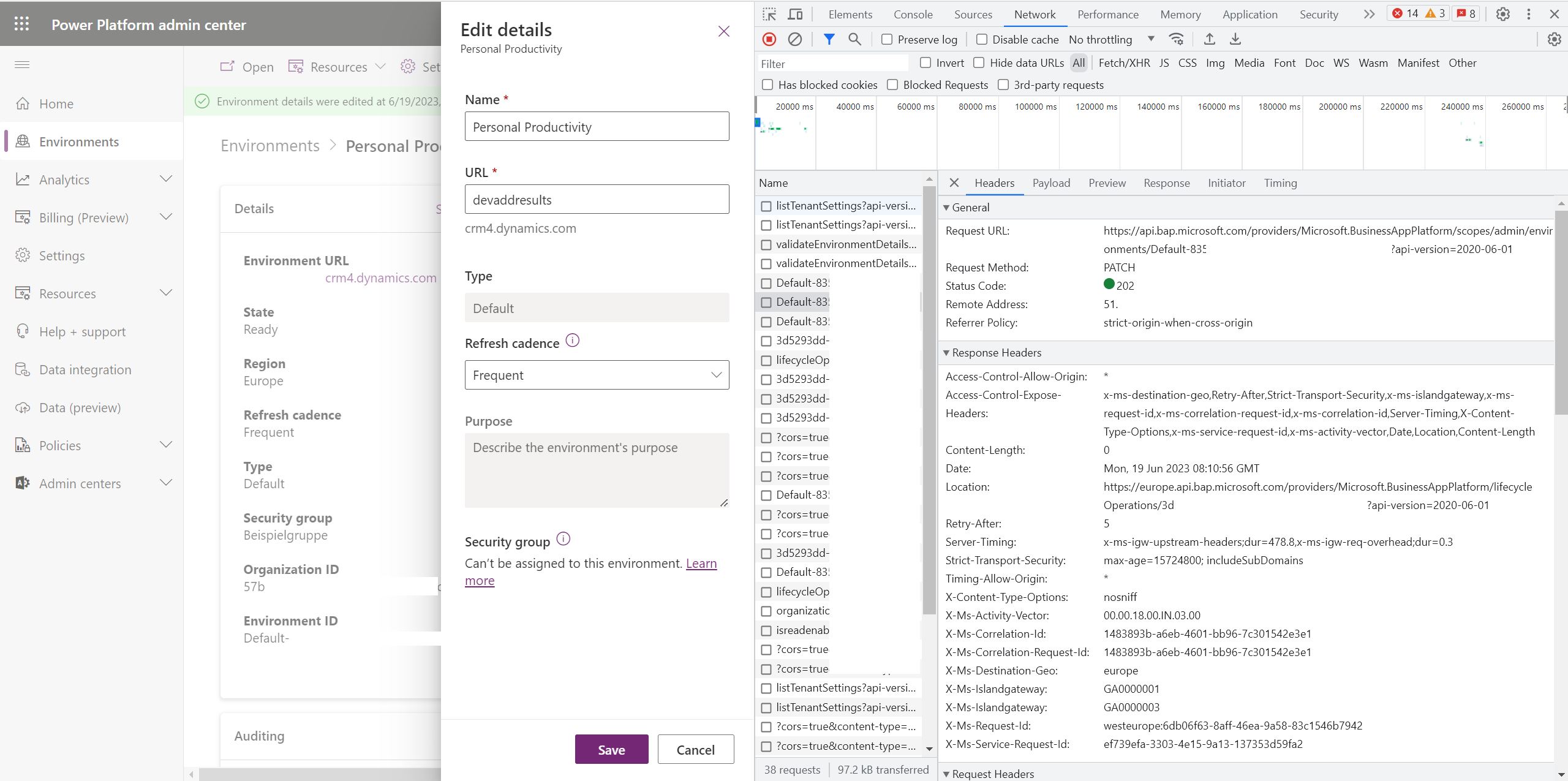Image resolution: width=1568 pixels, height=781 pixels.
Task: Tick the Hide data URLs checkbox
Action: click(979, 62)
